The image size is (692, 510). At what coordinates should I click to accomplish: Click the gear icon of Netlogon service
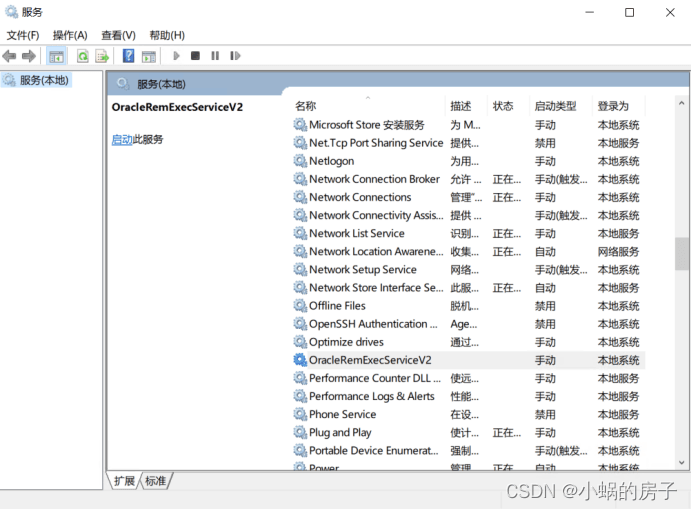point(300,161)
